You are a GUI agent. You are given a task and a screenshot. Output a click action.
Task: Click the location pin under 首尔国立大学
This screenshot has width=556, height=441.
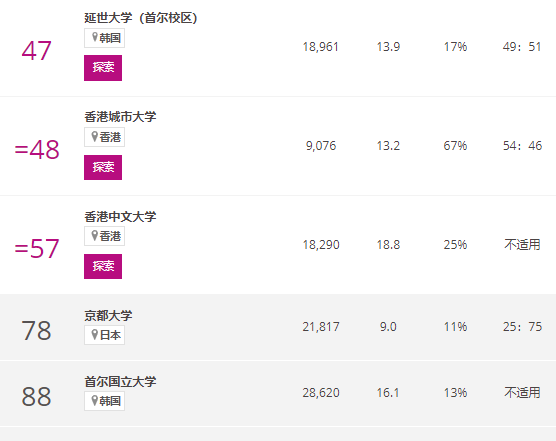pyautogui.click(x=95, y=400)
